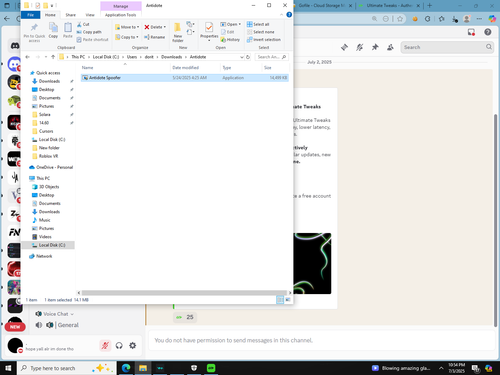Open Explorer help icon
Screen dimensions: 500x375
(289, 15)
